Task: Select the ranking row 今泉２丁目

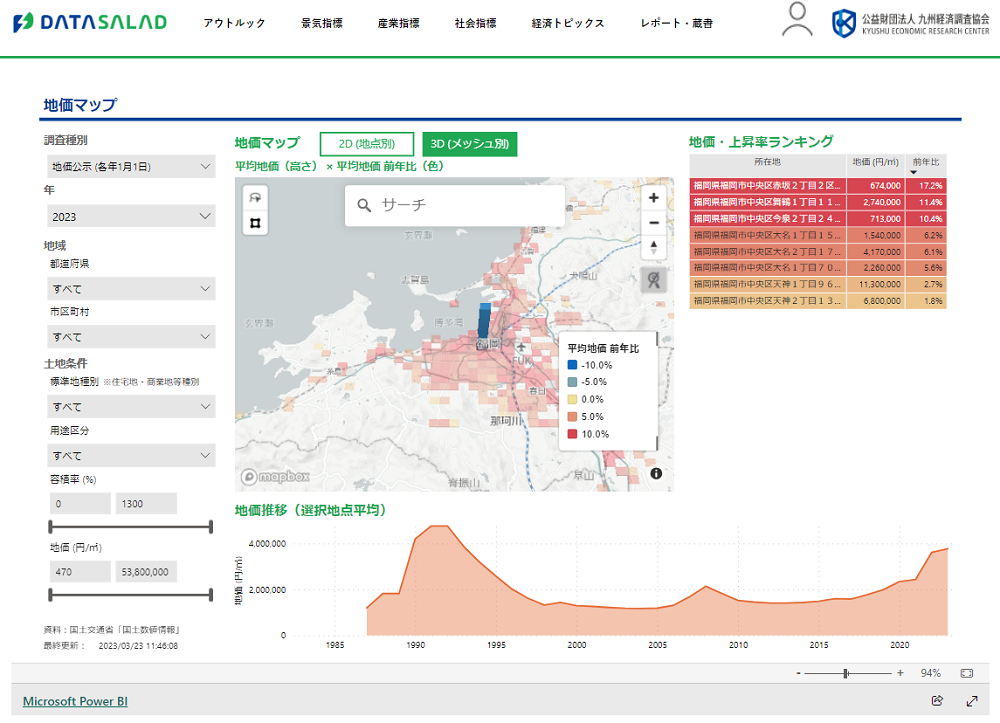Action: pos(818,219)
